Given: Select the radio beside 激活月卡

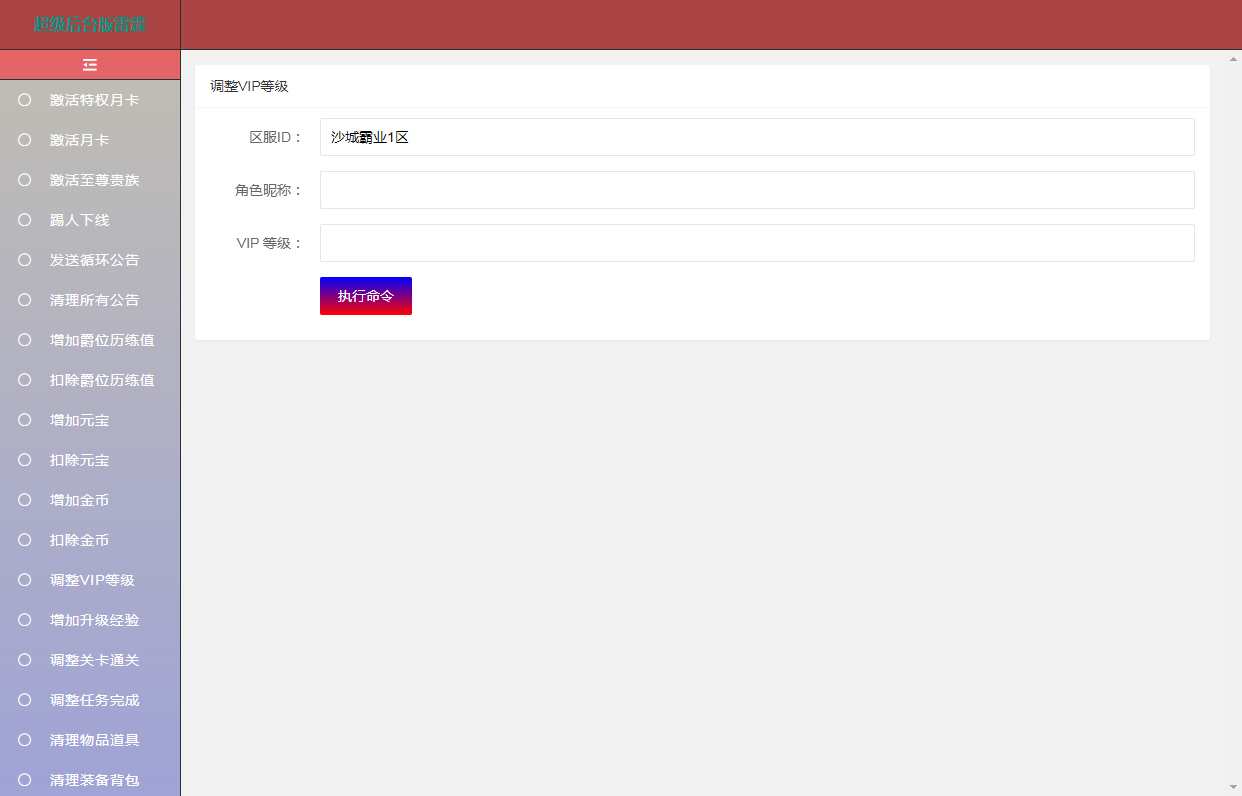Looking at the screenshot, I should (x=23, y=140).
